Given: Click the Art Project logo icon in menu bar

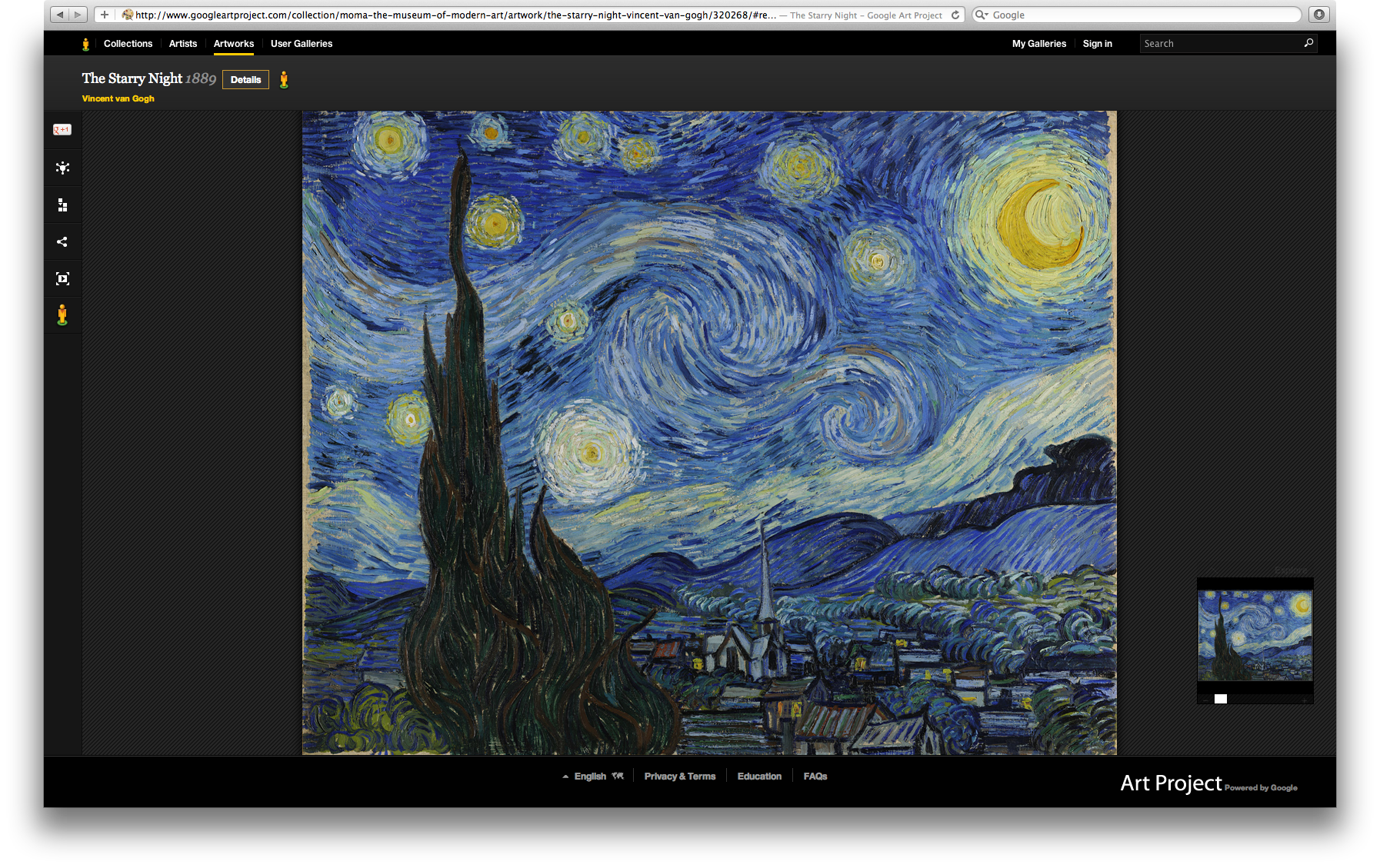Looking at the screenshot, I should tap(85, 44).
